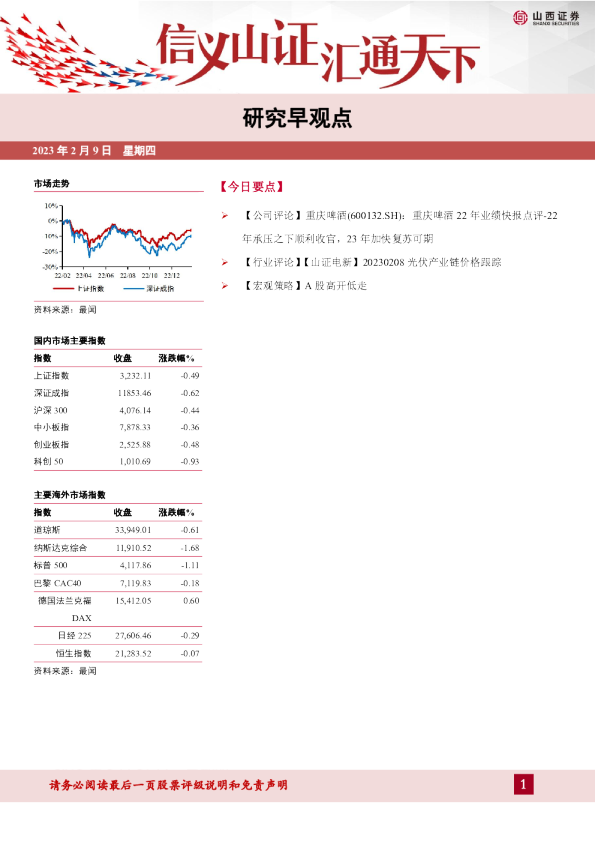Viewport: 595px width, 842px height.
Task: Click the 收盘 header in 主要海外市场指数
Action: click(x=122, y=513)
